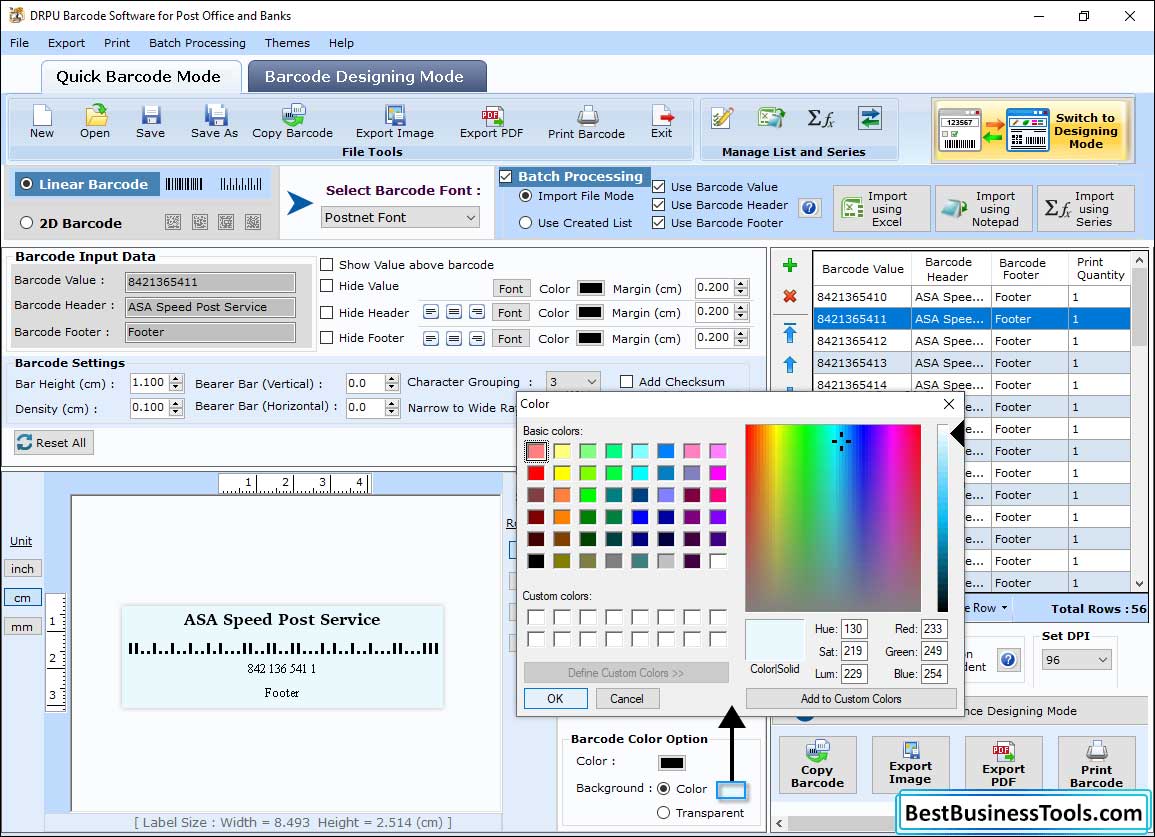Align footer center icon

coord(454,338)
